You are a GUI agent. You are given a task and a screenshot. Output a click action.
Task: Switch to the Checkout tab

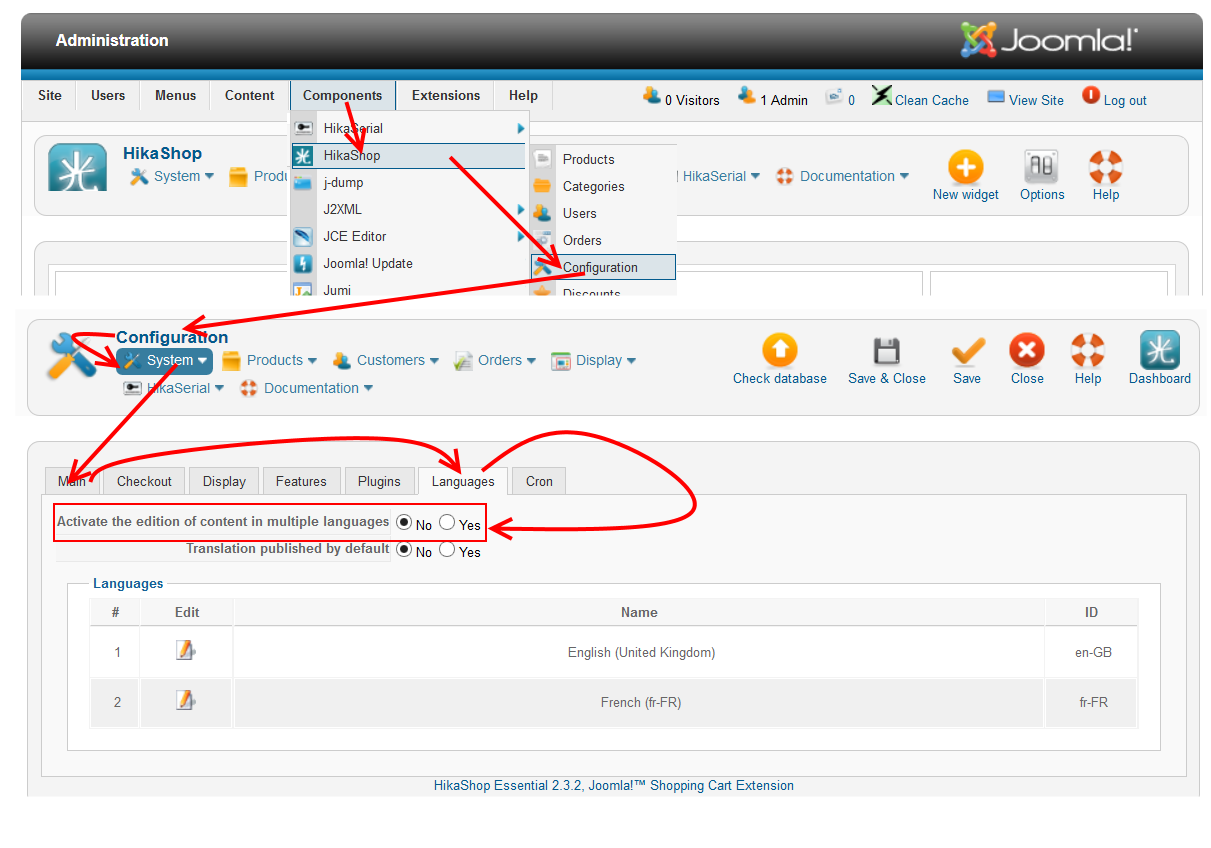tap(144, 481)
